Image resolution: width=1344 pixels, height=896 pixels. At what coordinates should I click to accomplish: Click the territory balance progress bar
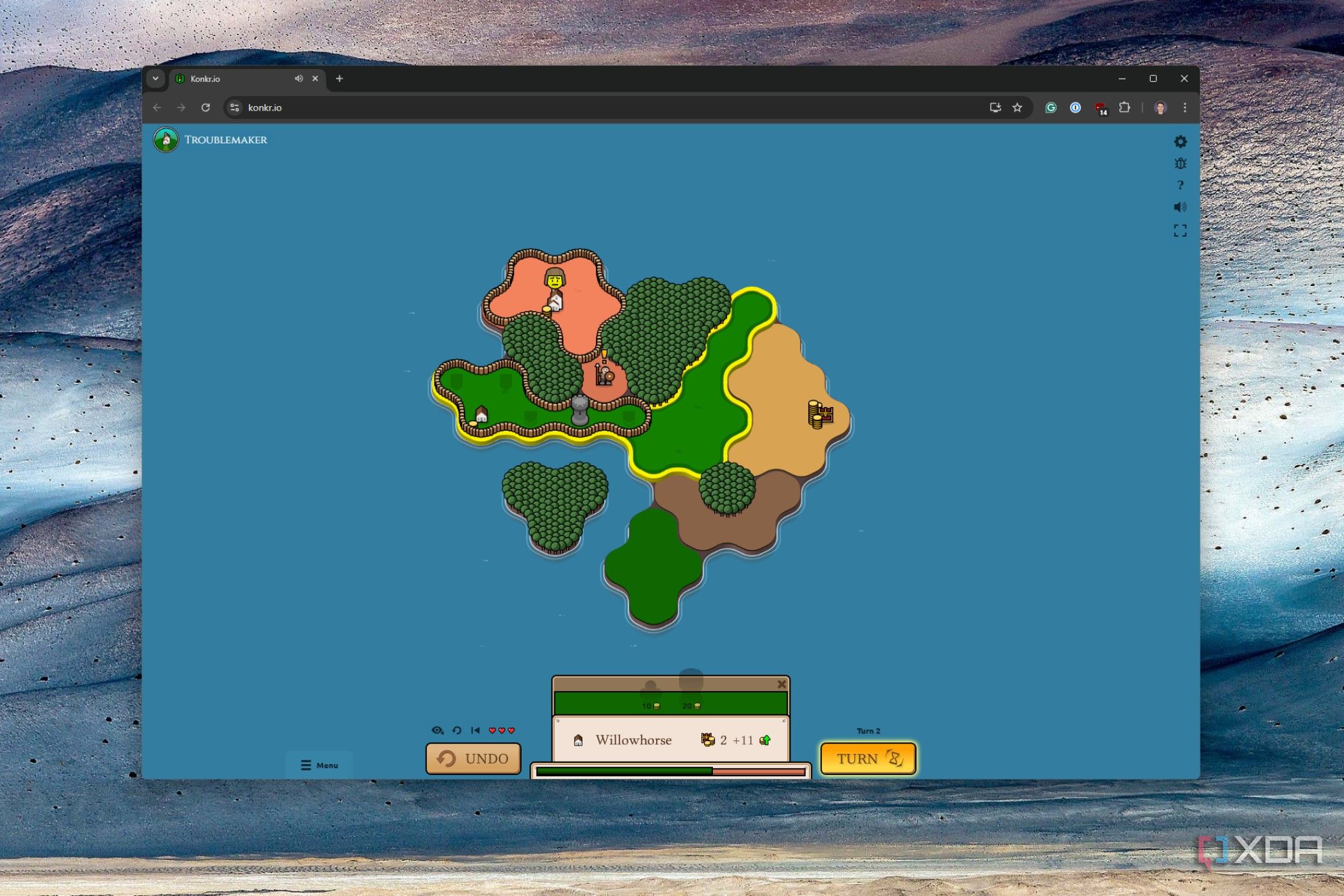pos(670,772)
